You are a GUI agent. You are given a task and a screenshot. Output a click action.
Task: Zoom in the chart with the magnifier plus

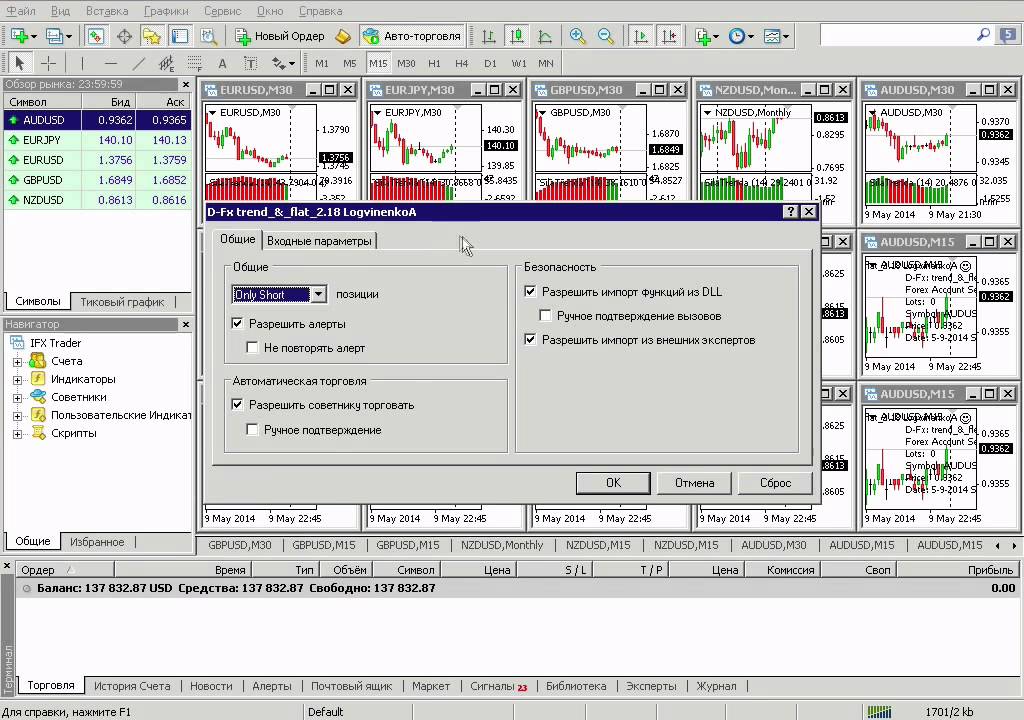tap(577, 36)
